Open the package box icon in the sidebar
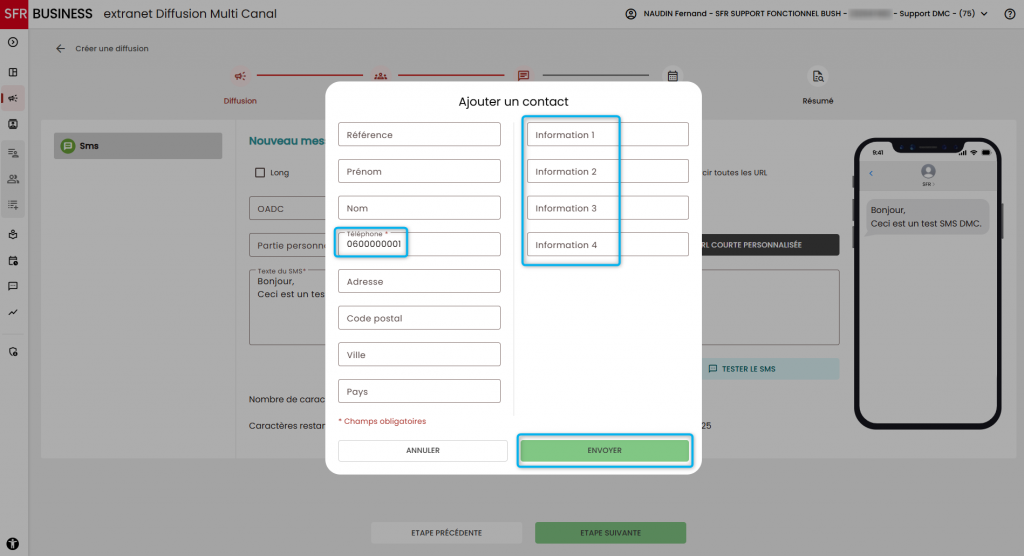This screenshot has height=556, width=1024. [x=13, y=235]
